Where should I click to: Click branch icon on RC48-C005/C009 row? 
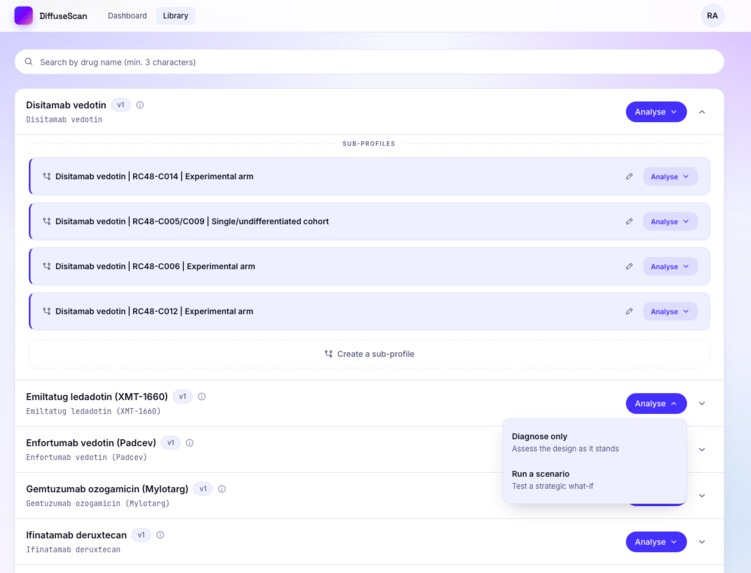46,221
